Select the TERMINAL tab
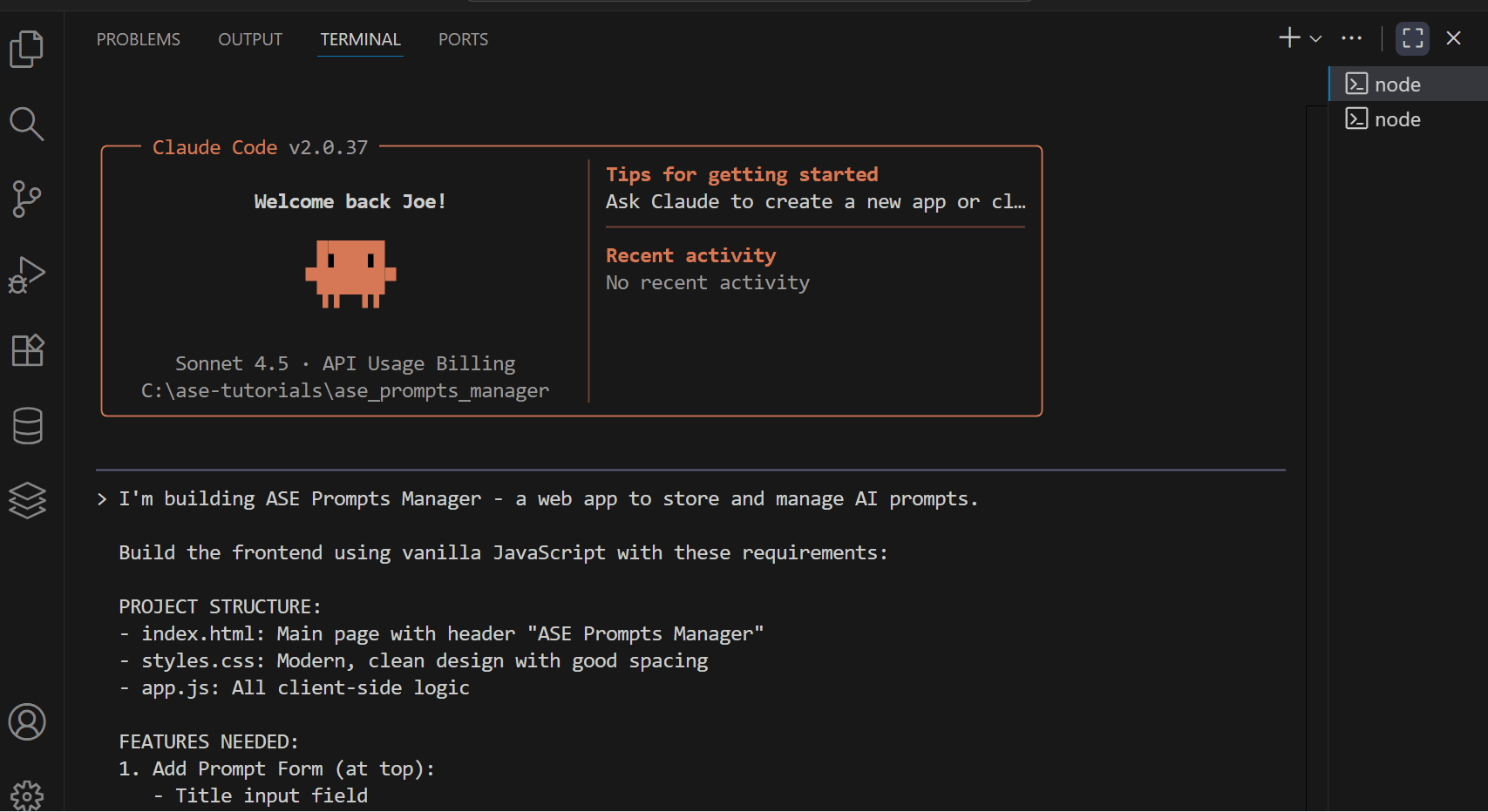Screen dimensions: 1488x812 [x=360, y=39]
